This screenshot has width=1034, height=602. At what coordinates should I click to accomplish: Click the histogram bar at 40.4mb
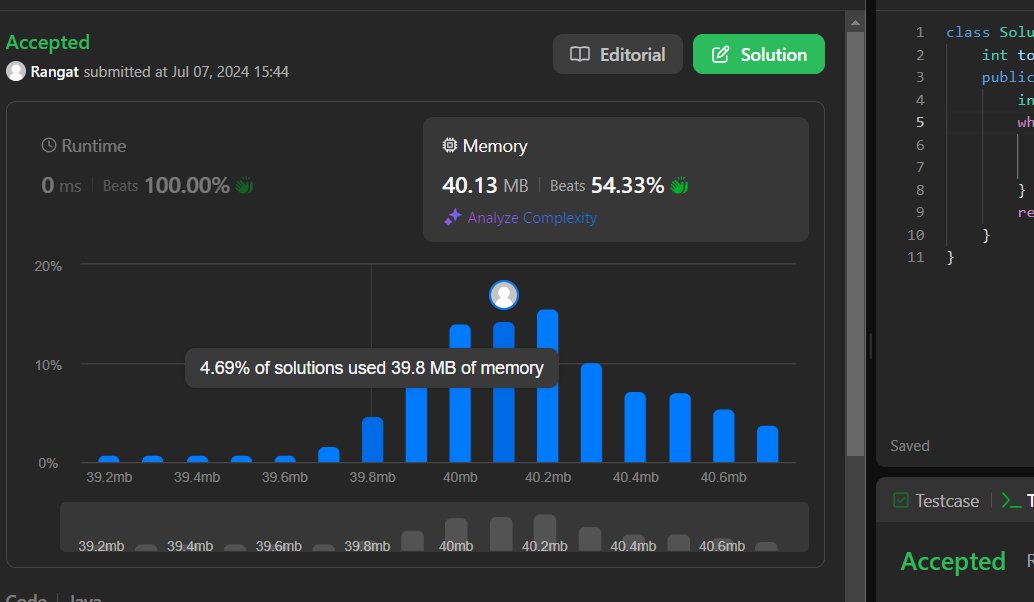click(635, 427)
